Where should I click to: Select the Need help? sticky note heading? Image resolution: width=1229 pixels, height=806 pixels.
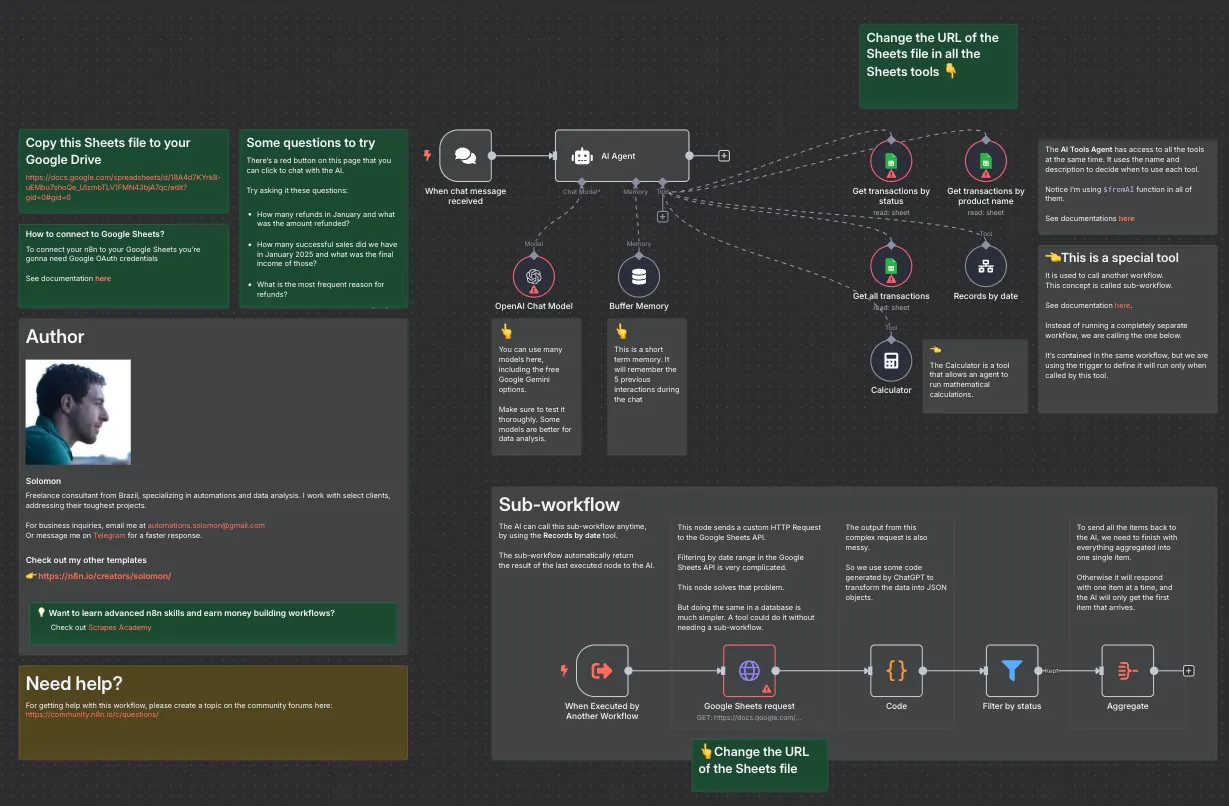pos(74,684)
